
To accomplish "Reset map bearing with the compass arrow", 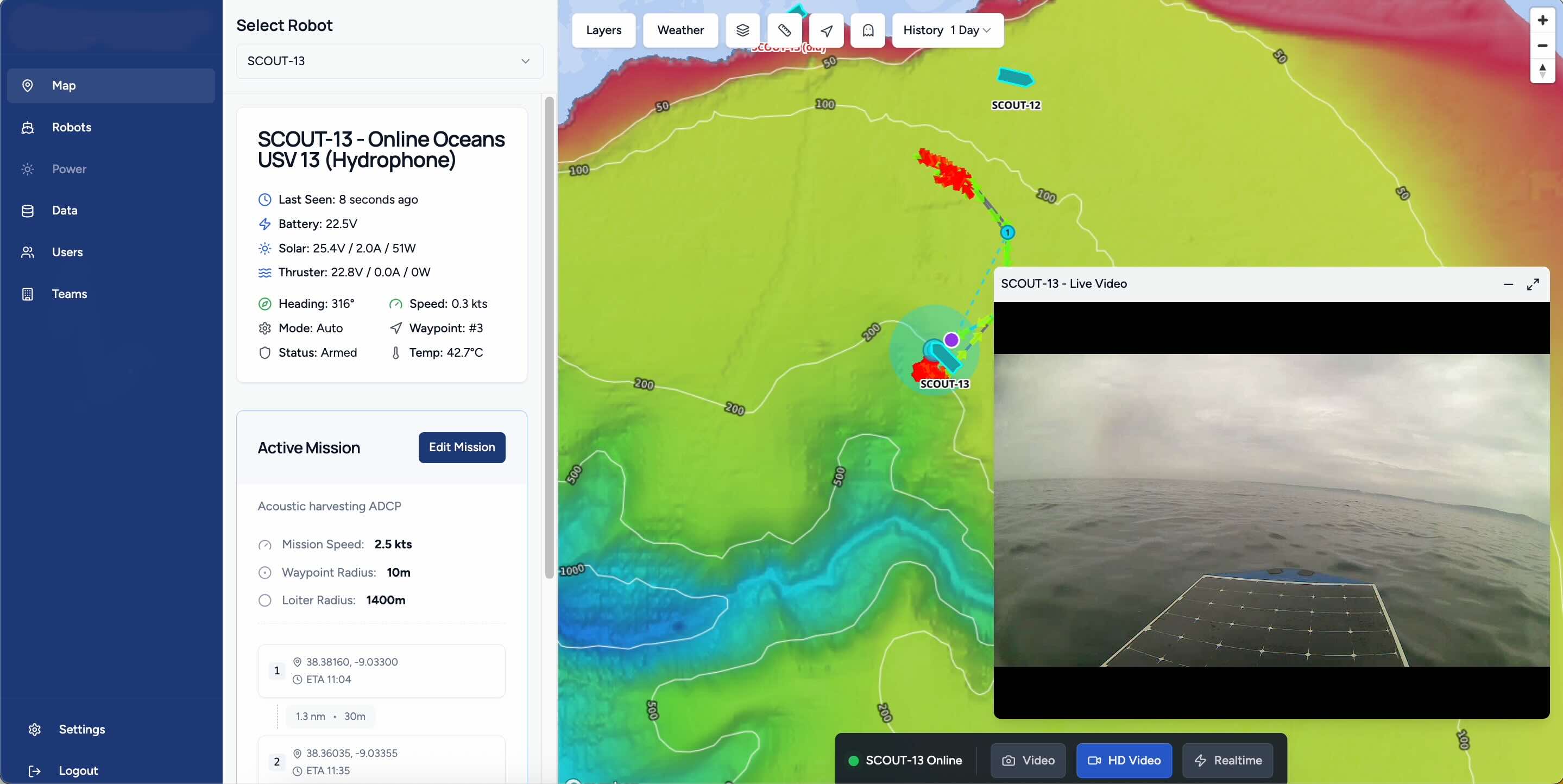I will [1542, 71].
